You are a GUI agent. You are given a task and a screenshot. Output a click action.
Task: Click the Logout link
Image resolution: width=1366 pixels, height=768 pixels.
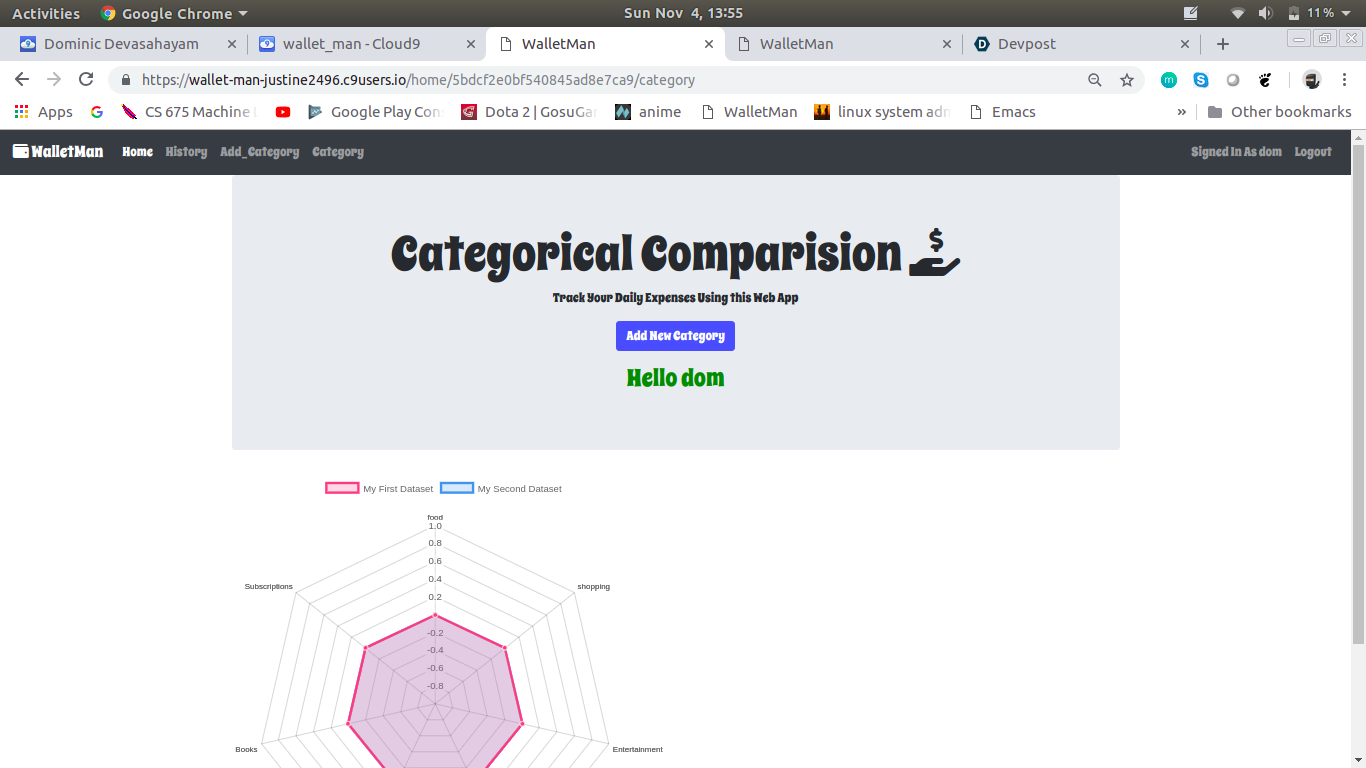pyautogui.click(x=1313, y=152)
